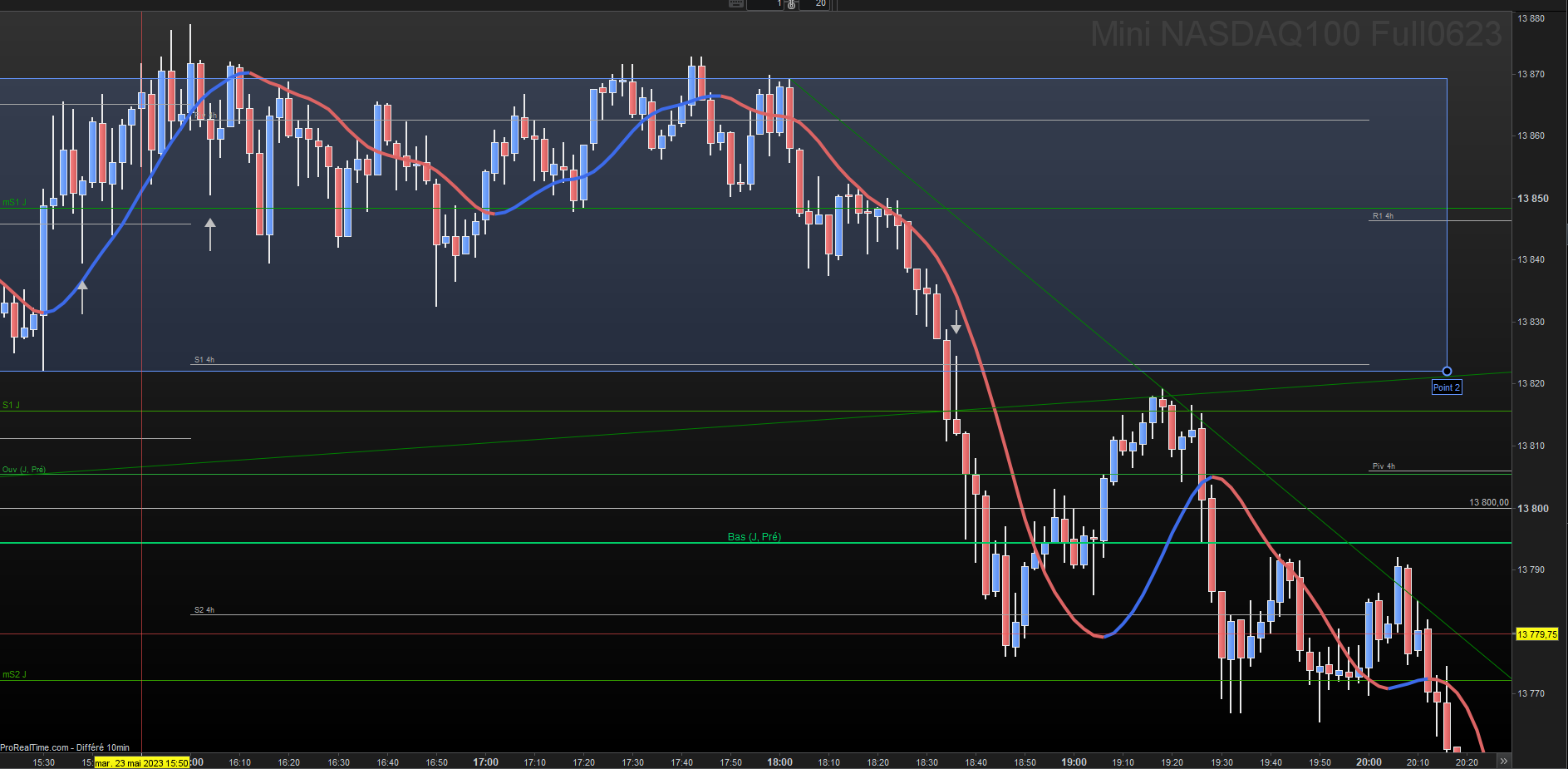This screenshot has height=769, width=1568.
Task: Click 13 880 on the price axis
Action: [x=1531, y=18]
